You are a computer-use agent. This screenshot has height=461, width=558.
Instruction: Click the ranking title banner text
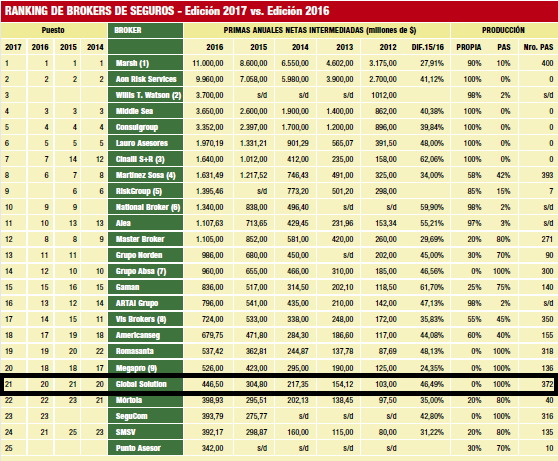click(x=167, y=11)
